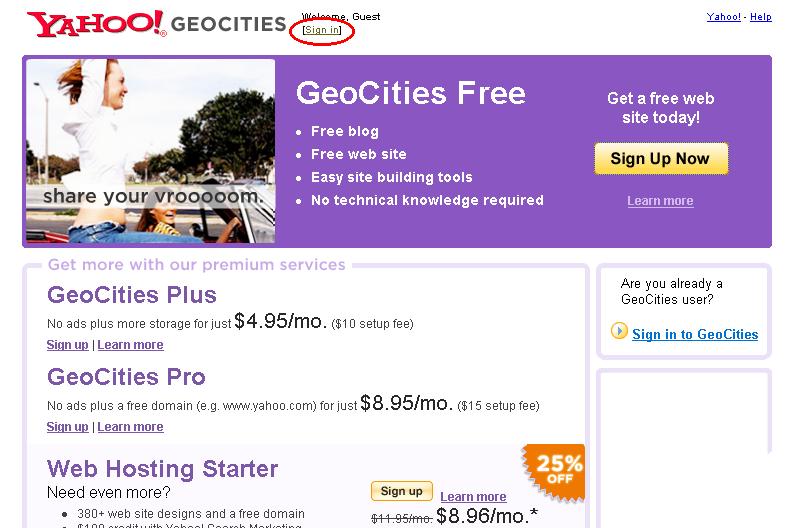Open the GeoCities Plus heading
This screenshot has height=528, width=806.
coord(132,295)
